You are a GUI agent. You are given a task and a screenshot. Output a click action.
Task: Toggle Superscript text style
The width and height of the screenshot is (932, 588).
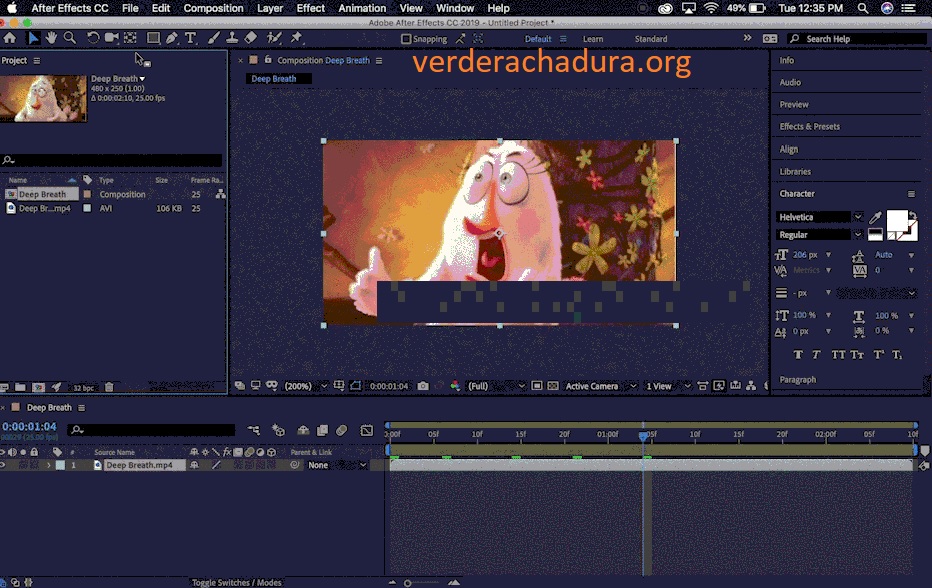coord(879,355)
